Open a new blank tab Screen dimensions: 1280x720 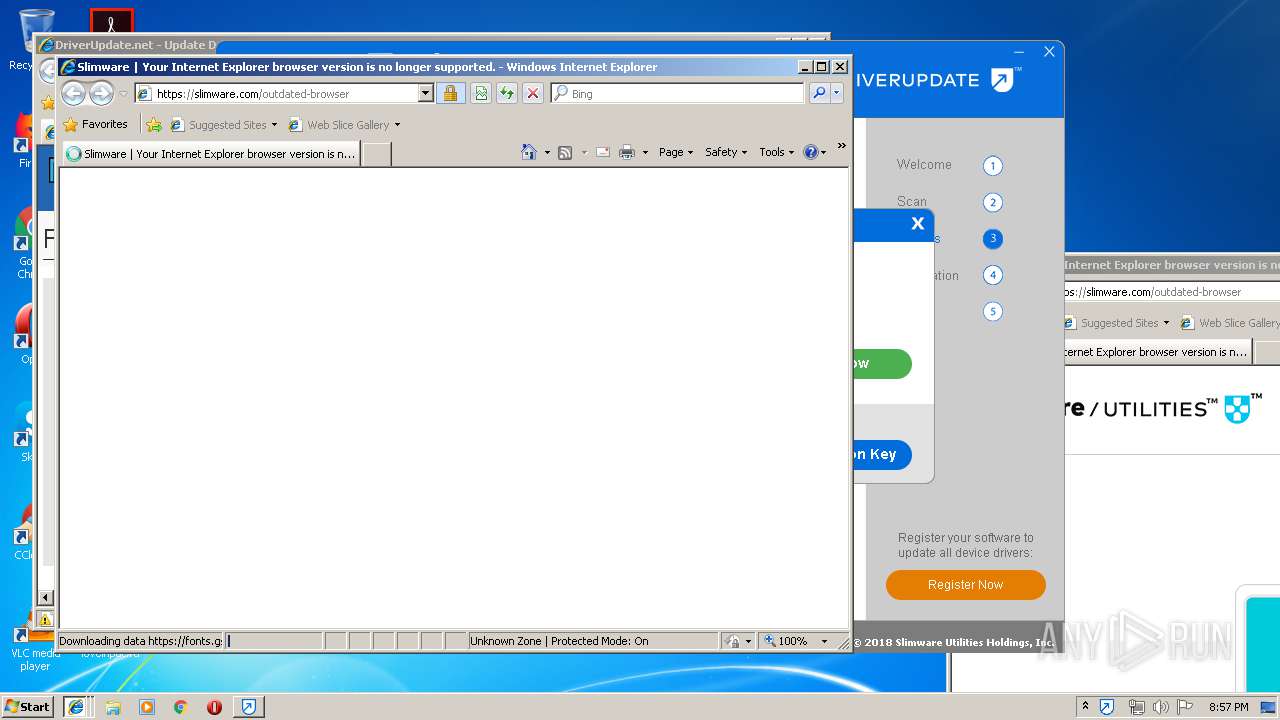point(376,154)
